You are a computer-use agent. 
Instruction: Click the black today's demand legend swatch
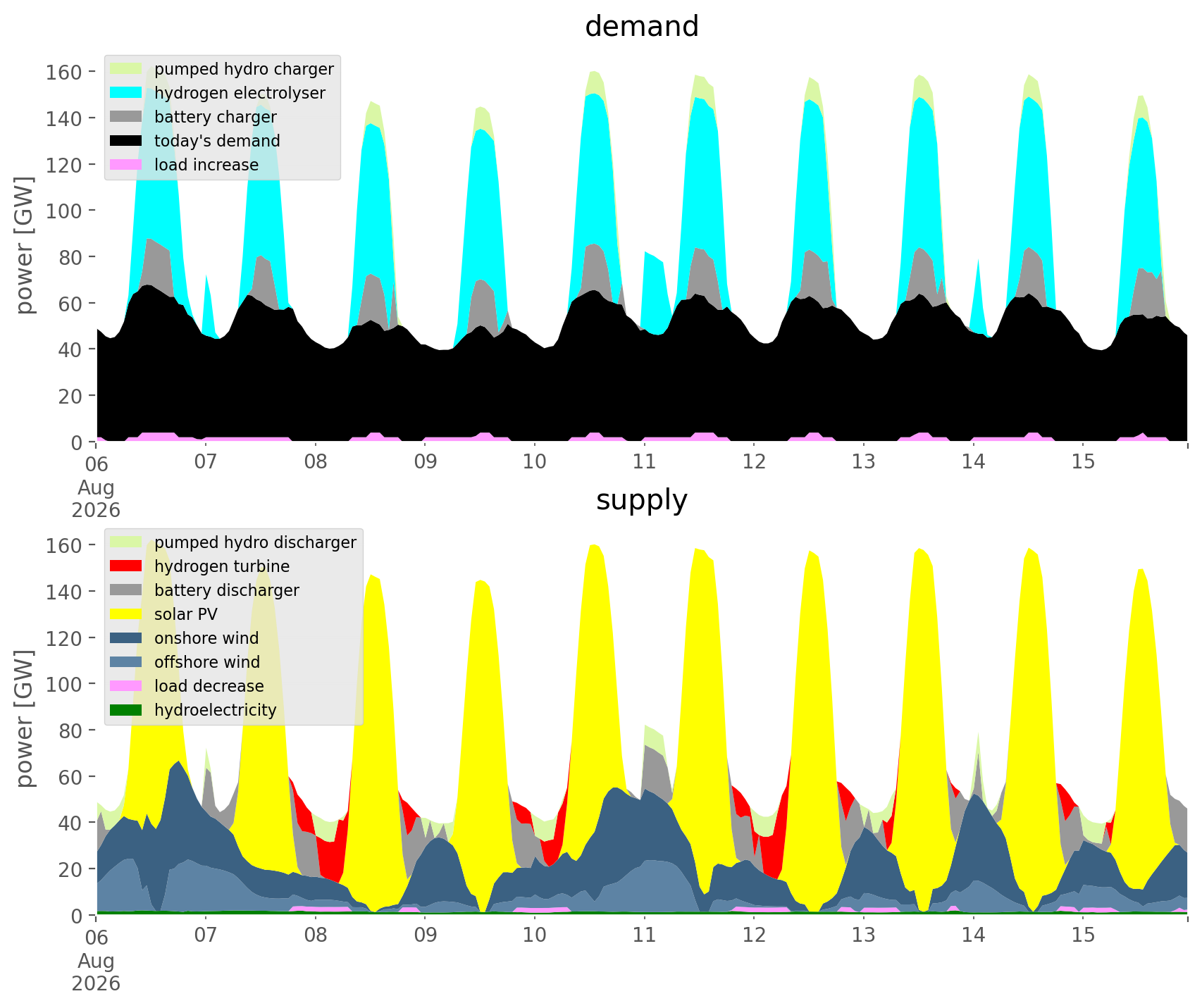tap(127, 141)
